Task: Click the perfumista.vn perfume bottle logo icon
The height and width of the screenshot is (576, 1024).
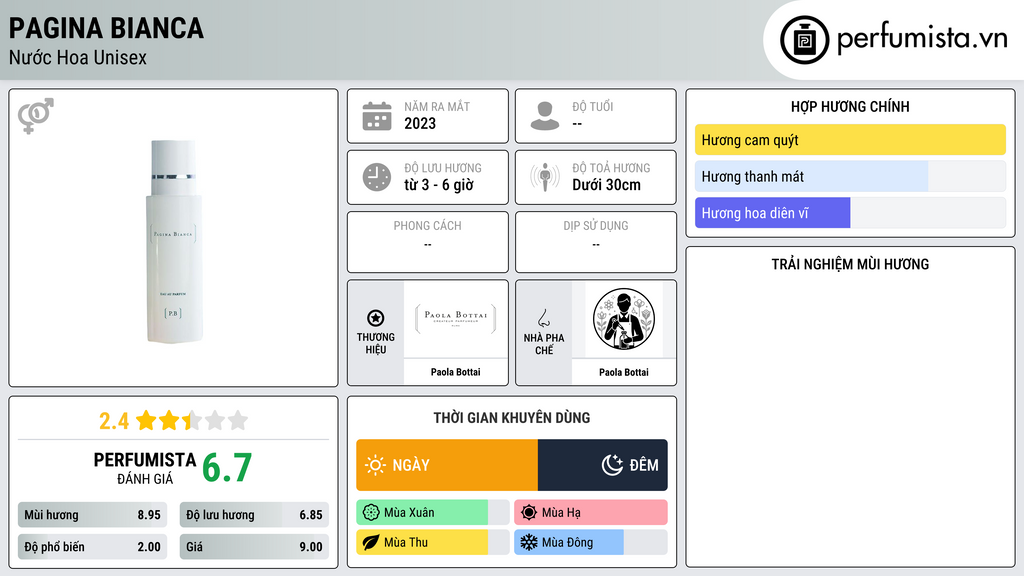Action: click(x=805, y=40)
